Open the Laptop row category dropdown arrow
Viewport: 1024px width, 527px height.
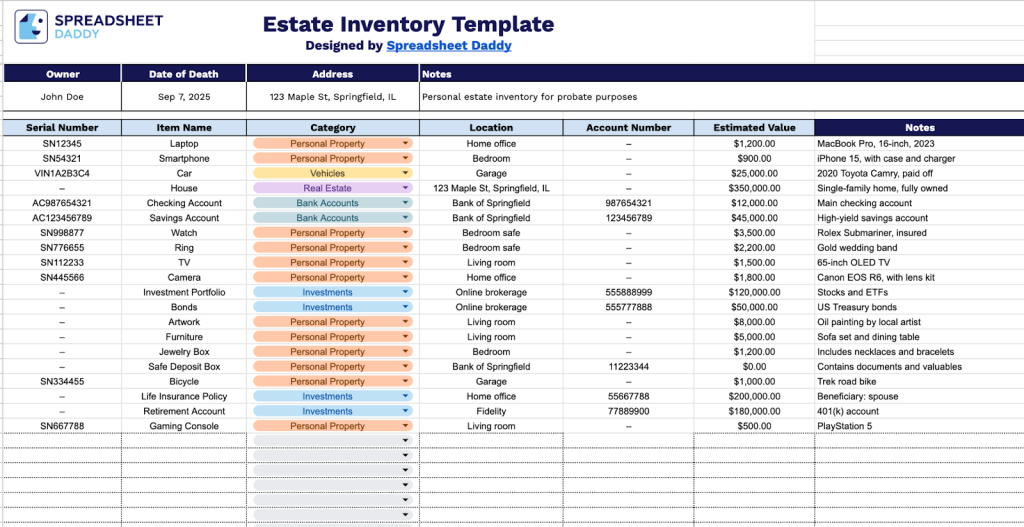coord(405,143)
